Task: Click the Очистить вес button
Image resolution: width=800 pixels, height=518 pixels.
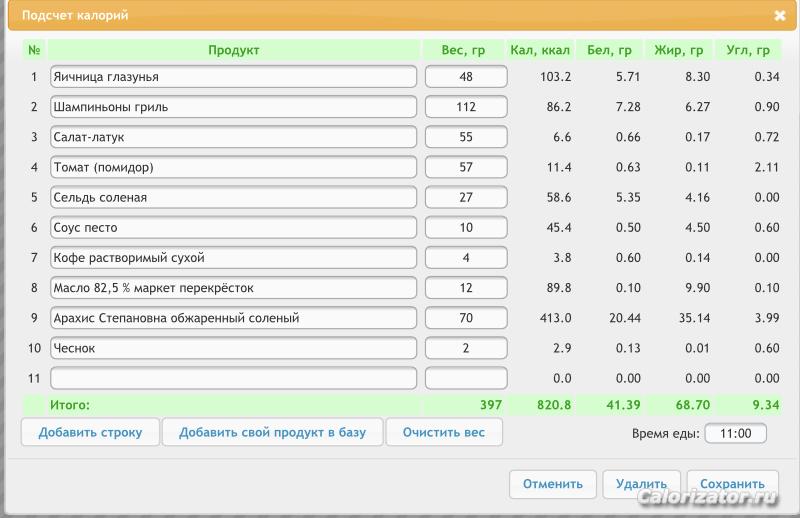Action: (444, 432)
